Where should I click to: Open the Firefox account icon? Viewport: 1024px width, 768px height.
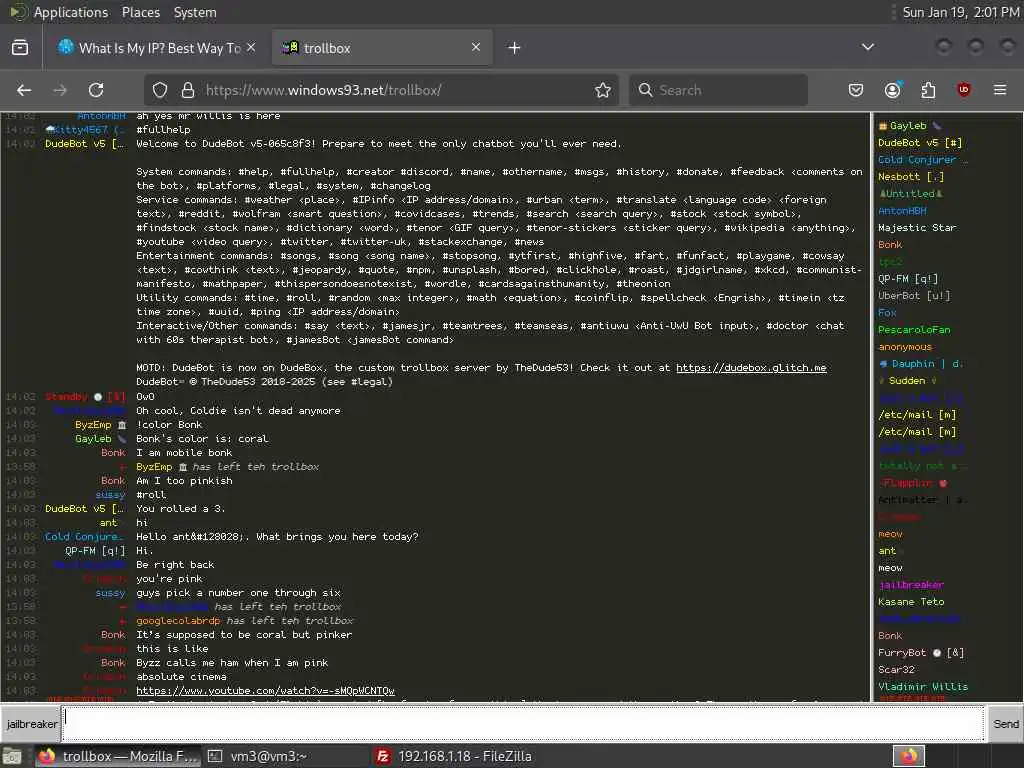[x=893, y=90]
